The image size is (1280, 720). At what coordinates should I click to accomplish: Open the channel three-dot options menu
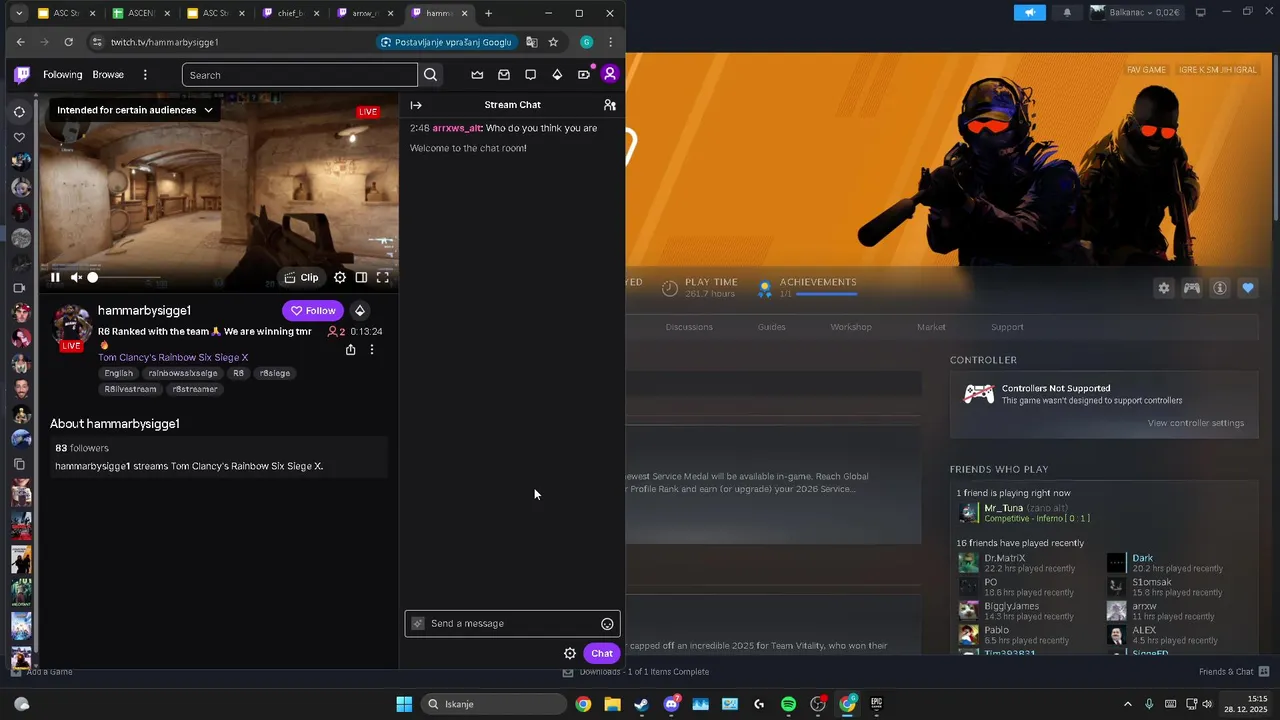point(372,350)
